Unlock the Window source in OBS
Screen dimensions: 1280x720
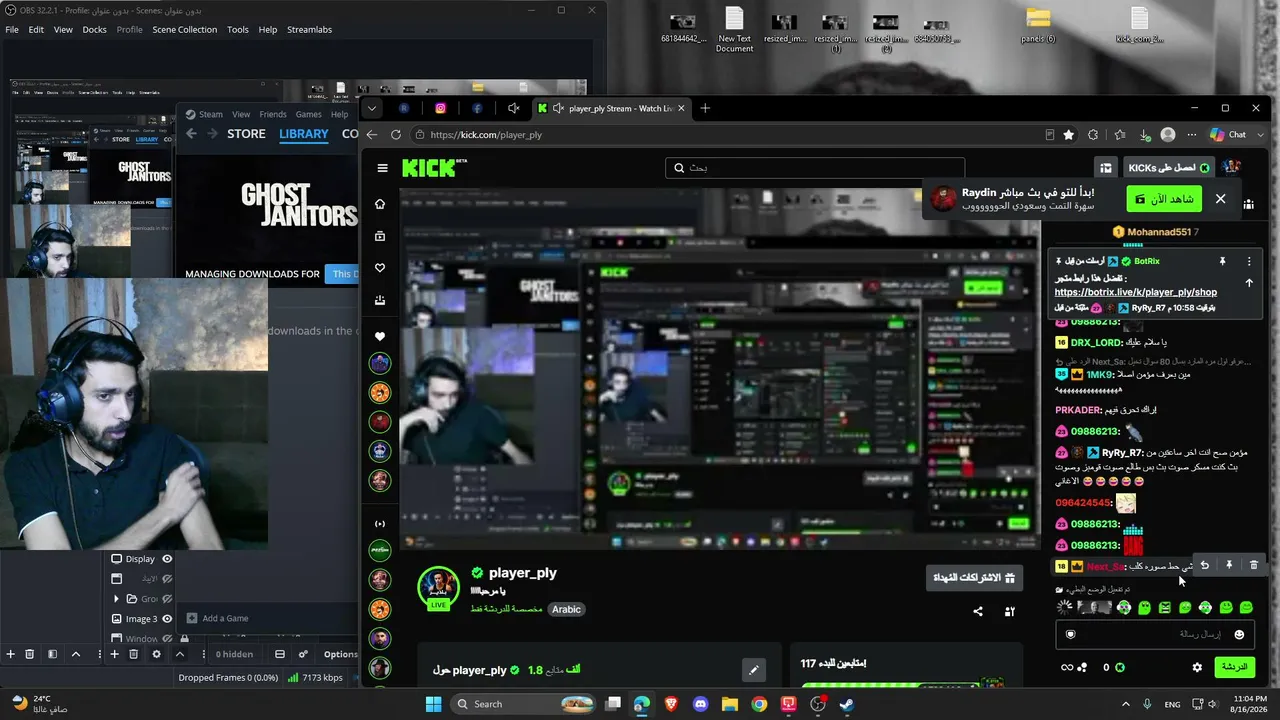point(184,639)
